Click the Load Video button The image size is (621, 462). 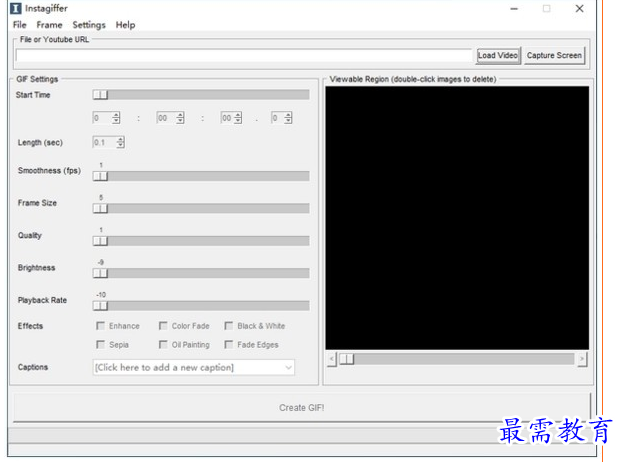tap(498, 55)
